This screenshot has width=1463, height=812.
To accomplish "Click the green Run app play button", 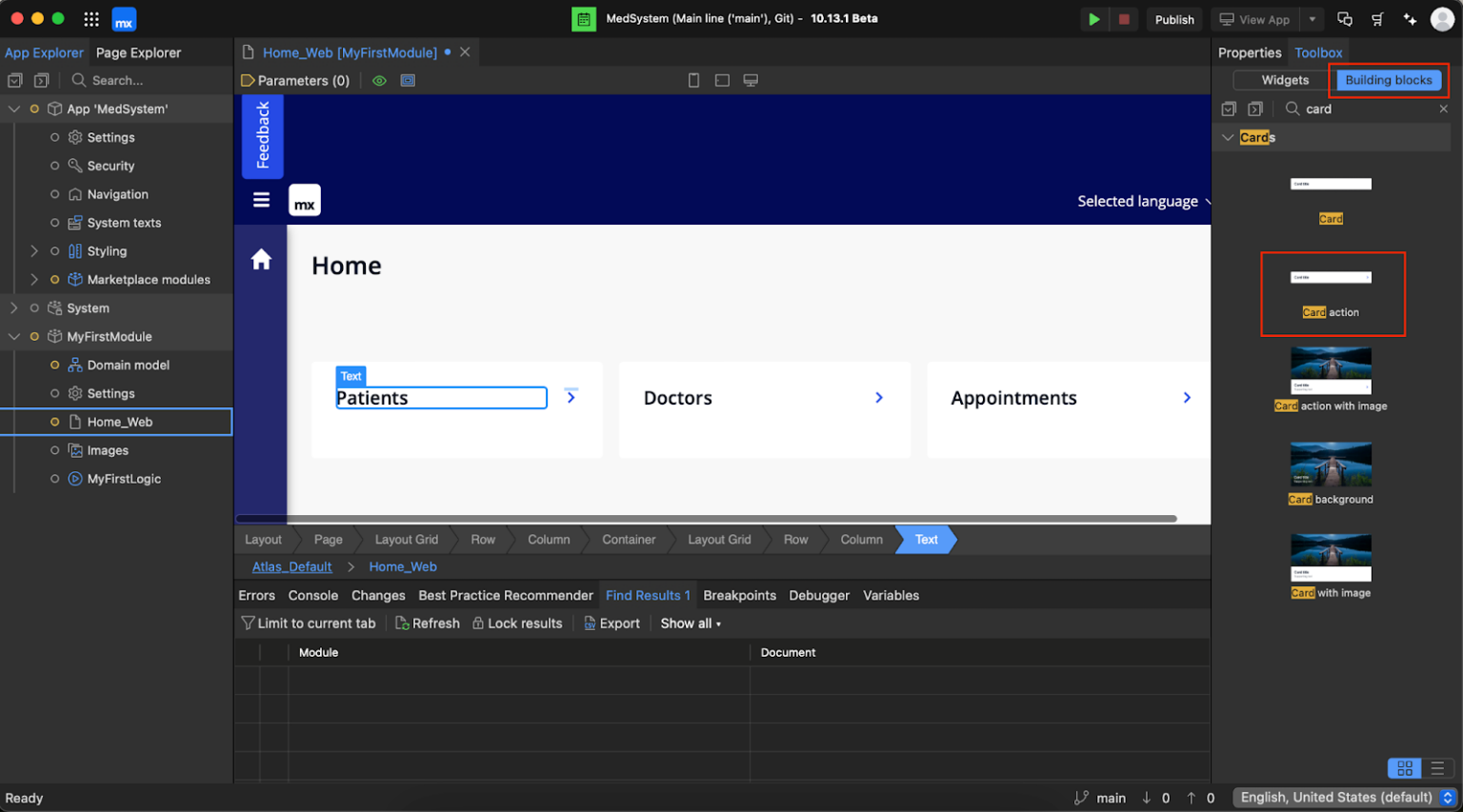I will pyautogui.click(x=1093, y=19).
